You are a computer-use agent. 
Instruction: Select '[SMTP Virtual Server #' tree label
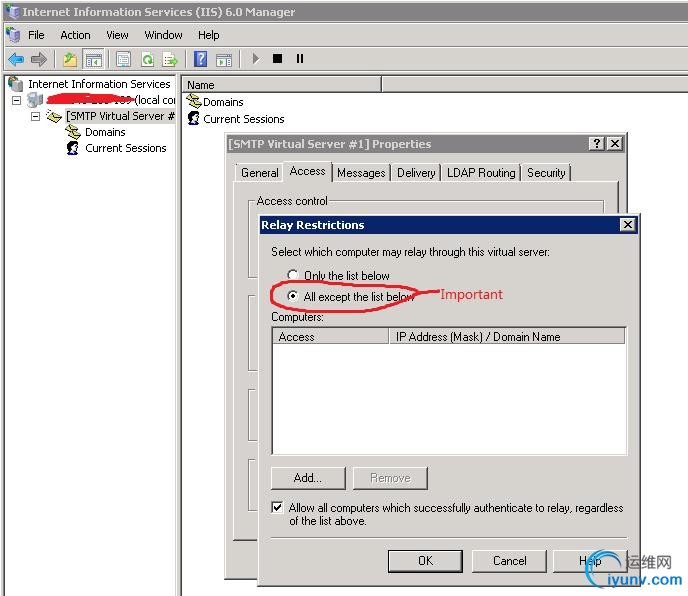pos(120,116)
